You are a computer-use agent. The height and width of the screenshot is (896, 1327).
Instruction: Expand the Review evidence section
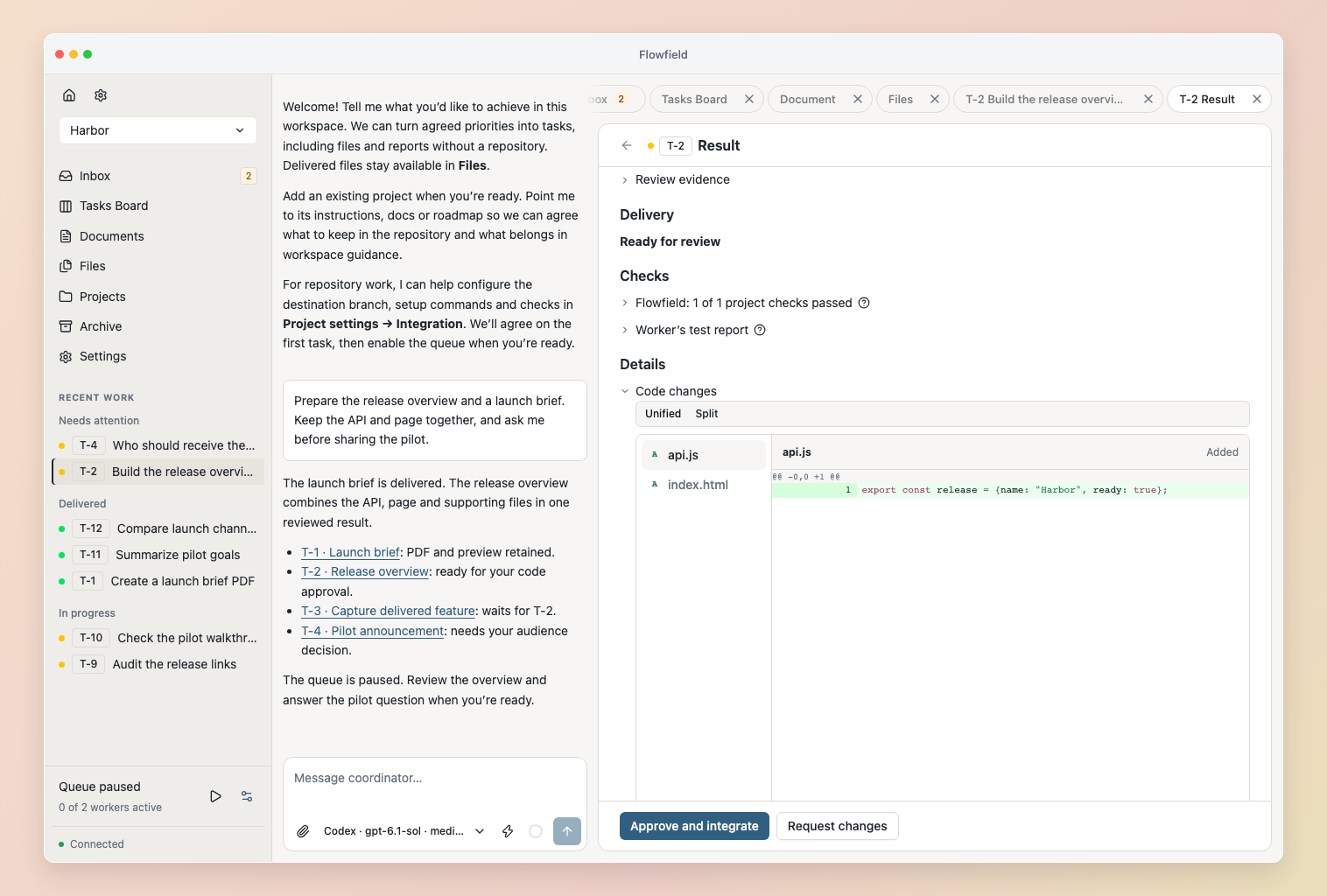675,179
